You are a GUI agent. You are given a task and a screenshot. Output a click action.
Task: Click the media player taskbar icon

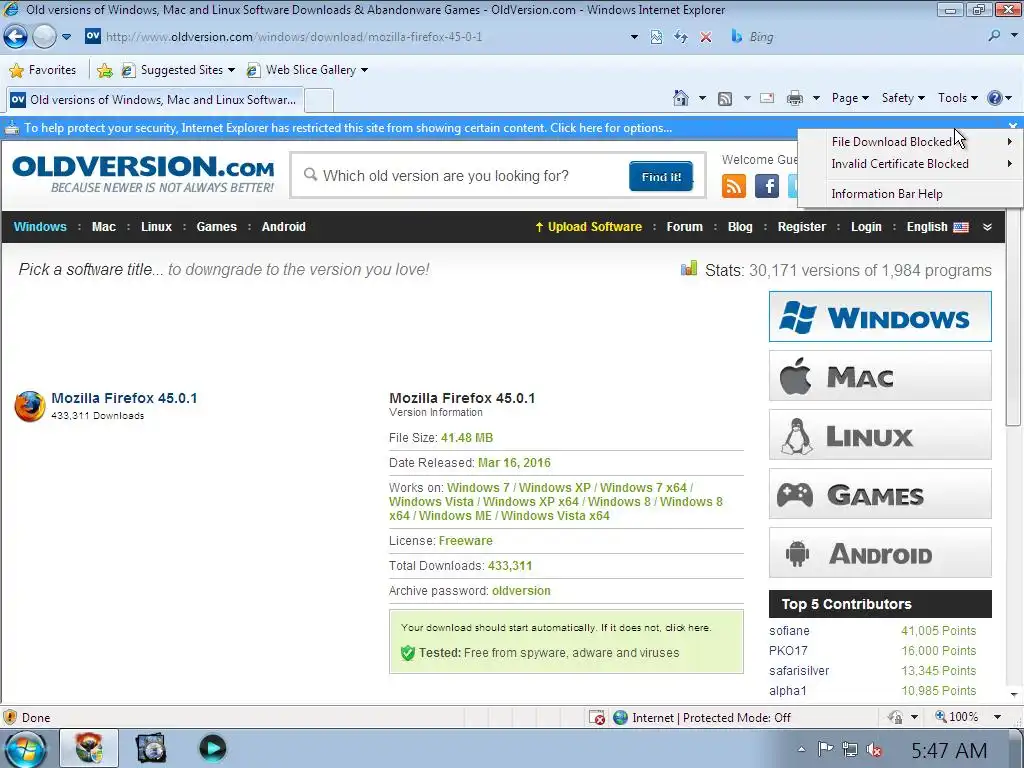[x=212, y=748]
